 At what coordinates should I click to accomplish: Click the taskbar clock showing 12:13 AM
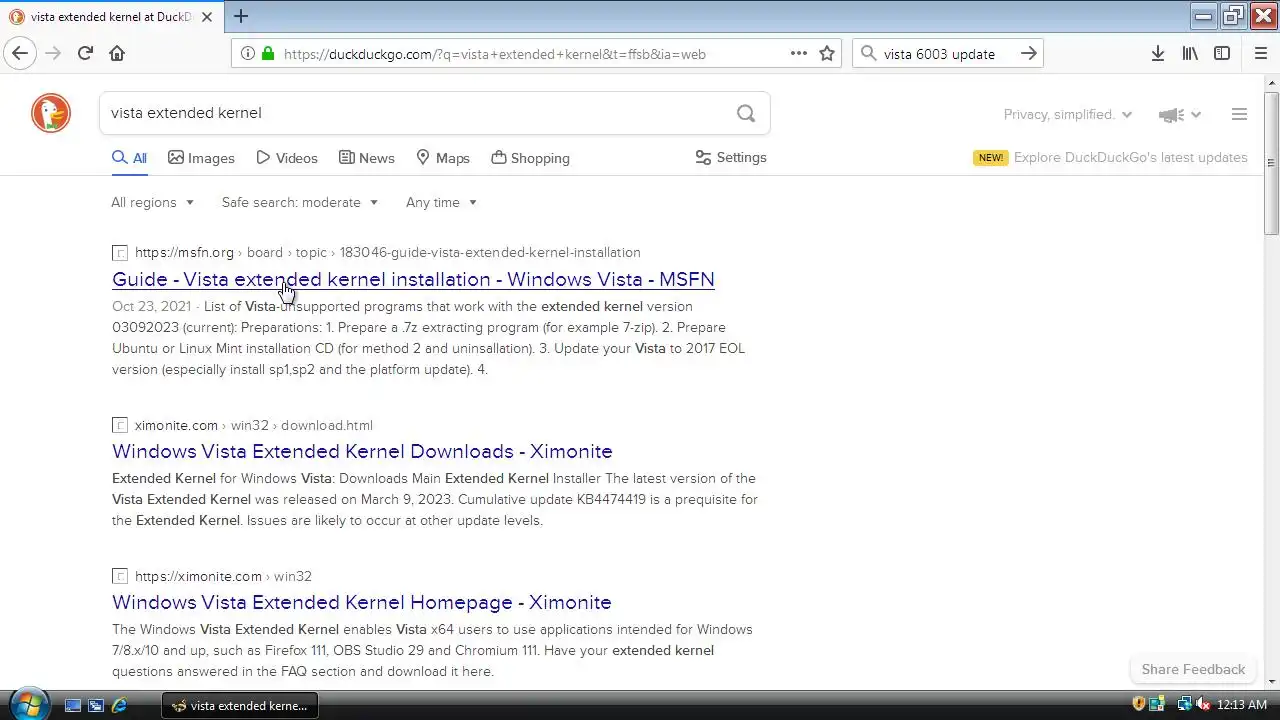point(1241,705)
